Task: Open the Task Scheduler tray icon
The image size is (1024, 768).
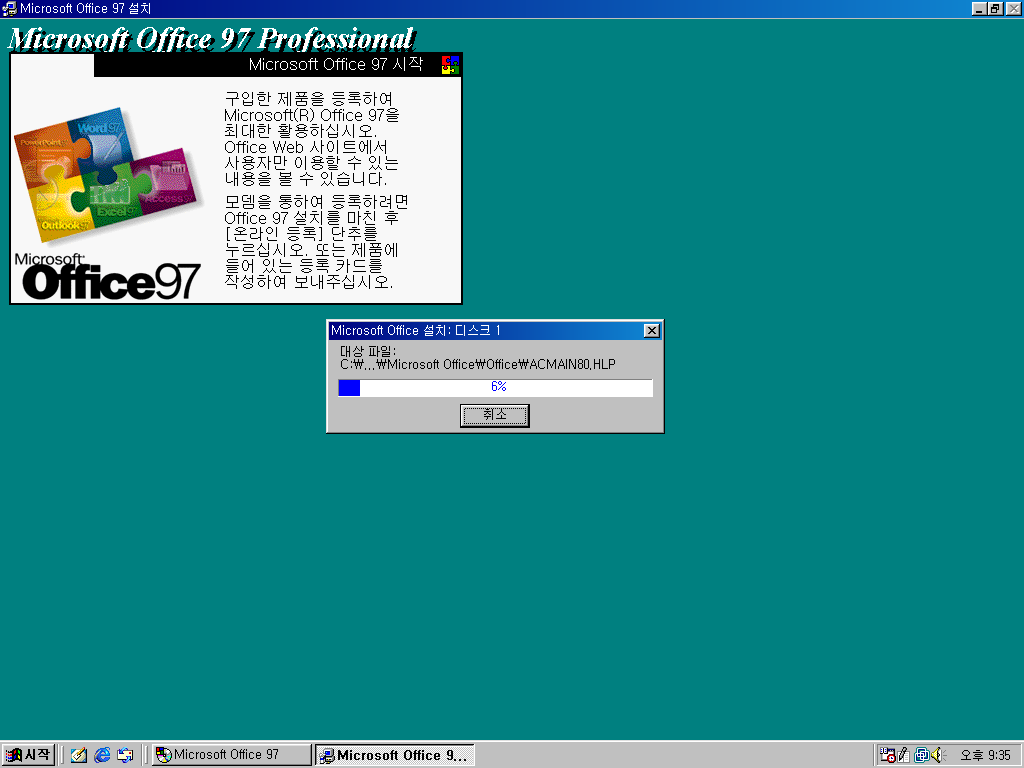Action: click(888, 755)
